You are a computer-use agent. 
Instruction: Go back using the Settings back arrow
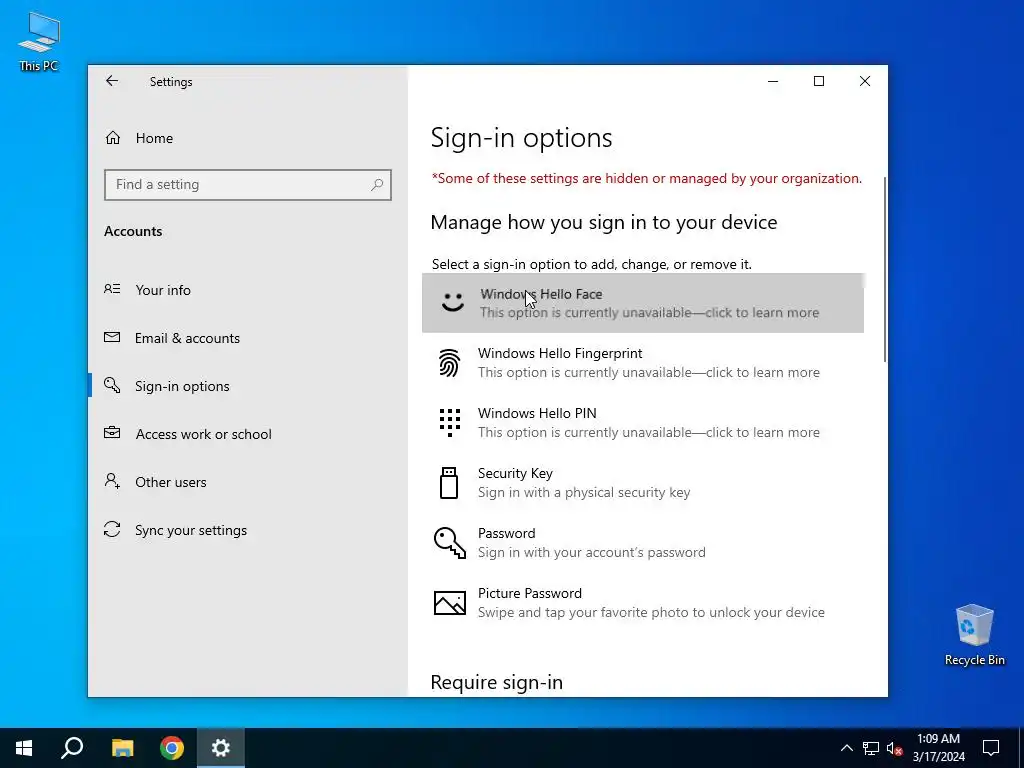tap(112, 81)
